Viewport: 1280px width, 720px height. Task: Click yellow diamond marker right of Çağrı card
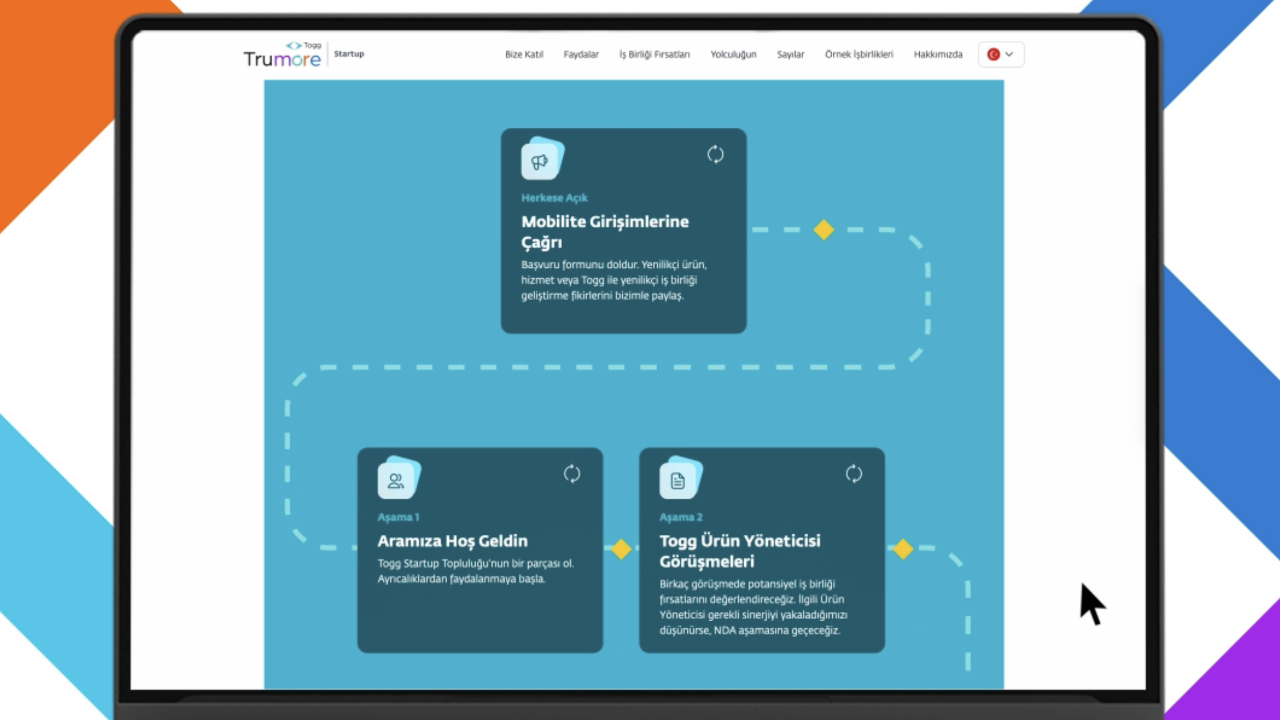point(823,230)
